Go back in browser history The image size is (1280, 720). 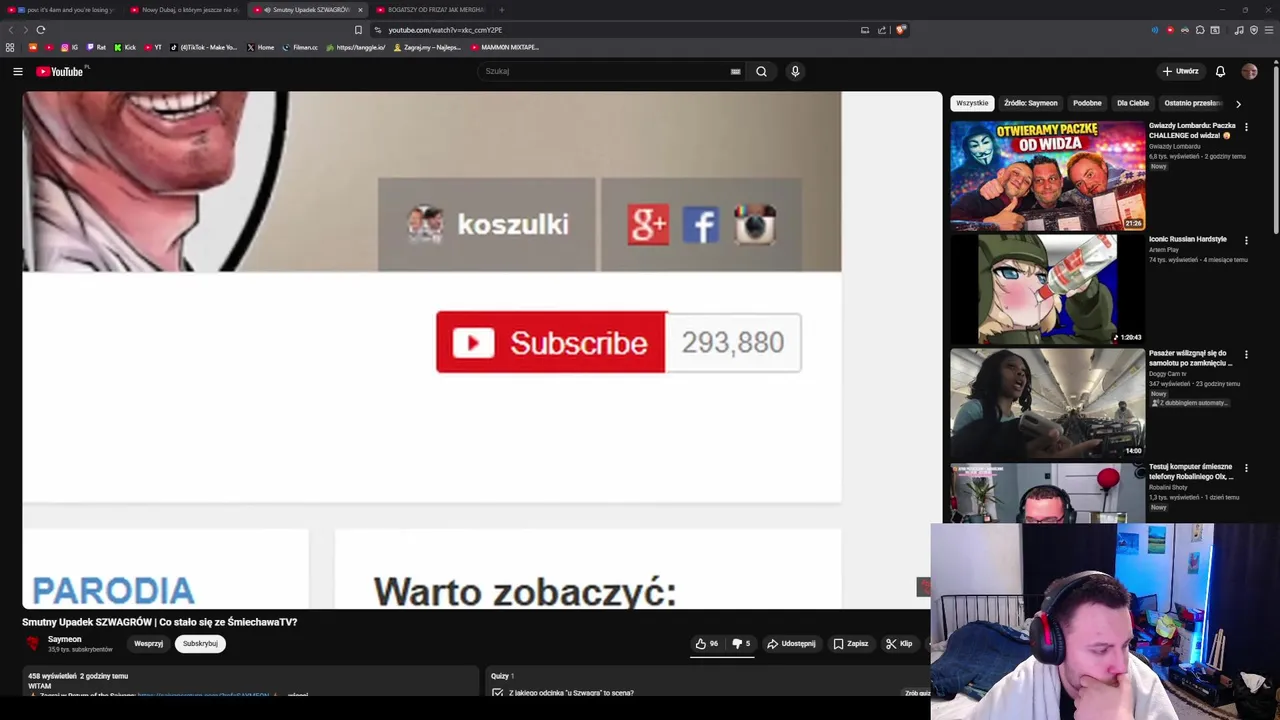tap(11, 30)
